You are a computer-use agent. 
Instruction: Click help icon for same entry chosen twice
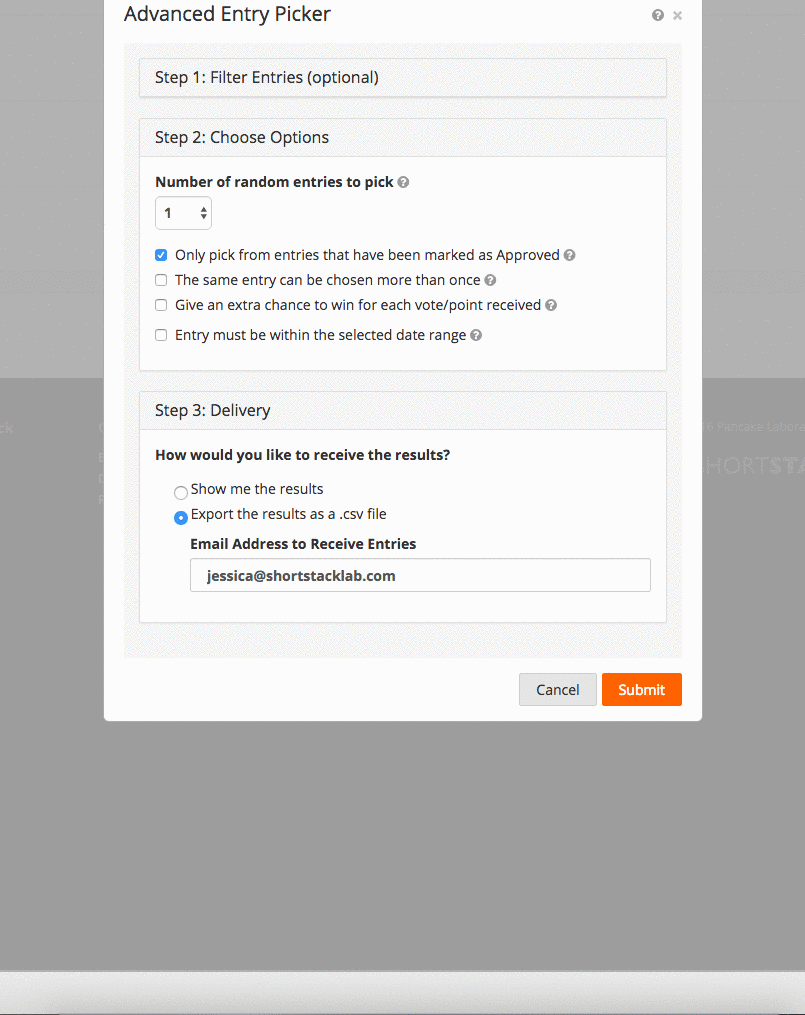point(489,280)
